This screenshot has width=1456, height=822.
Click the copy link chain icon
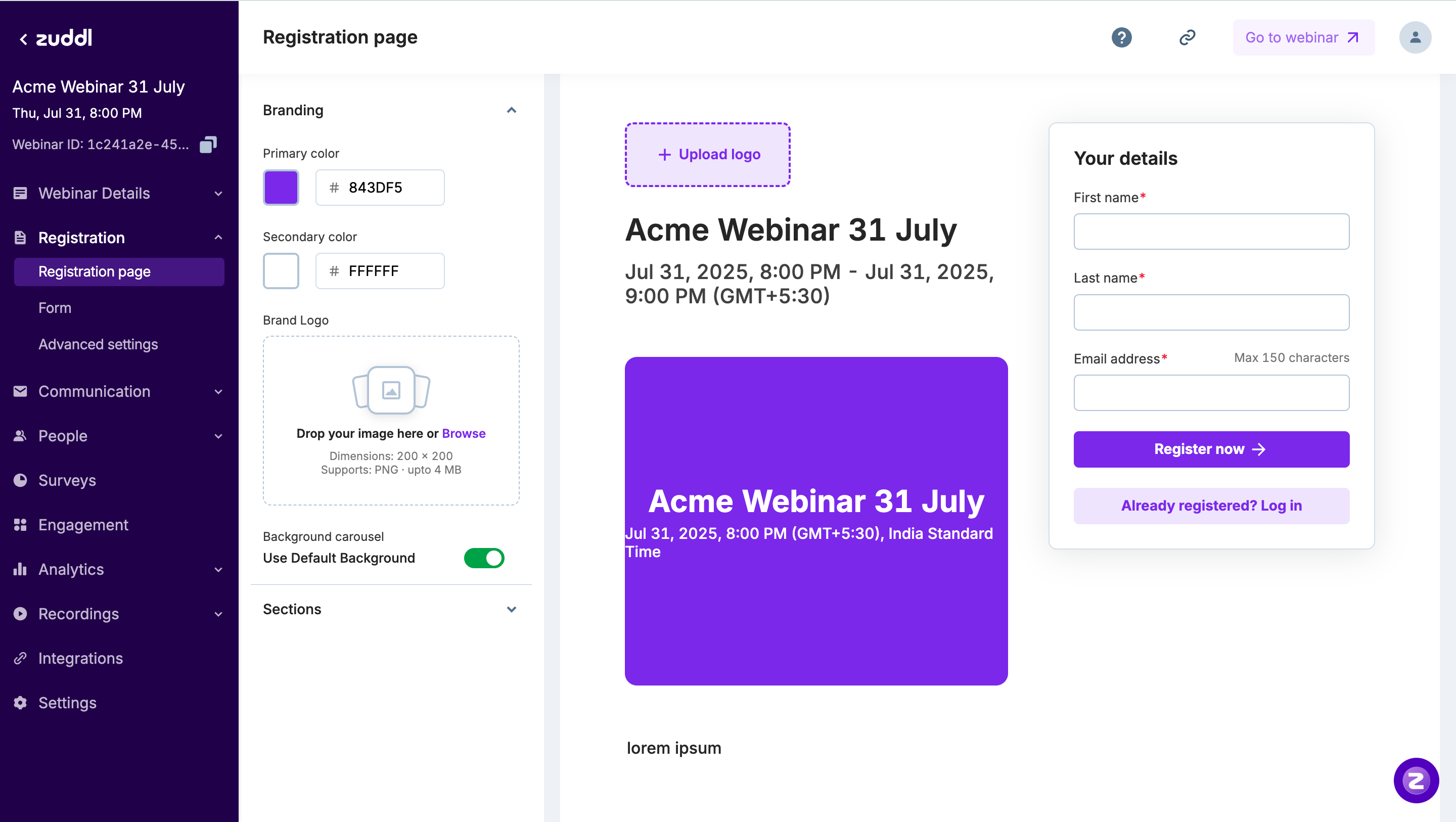(1187, 37)
